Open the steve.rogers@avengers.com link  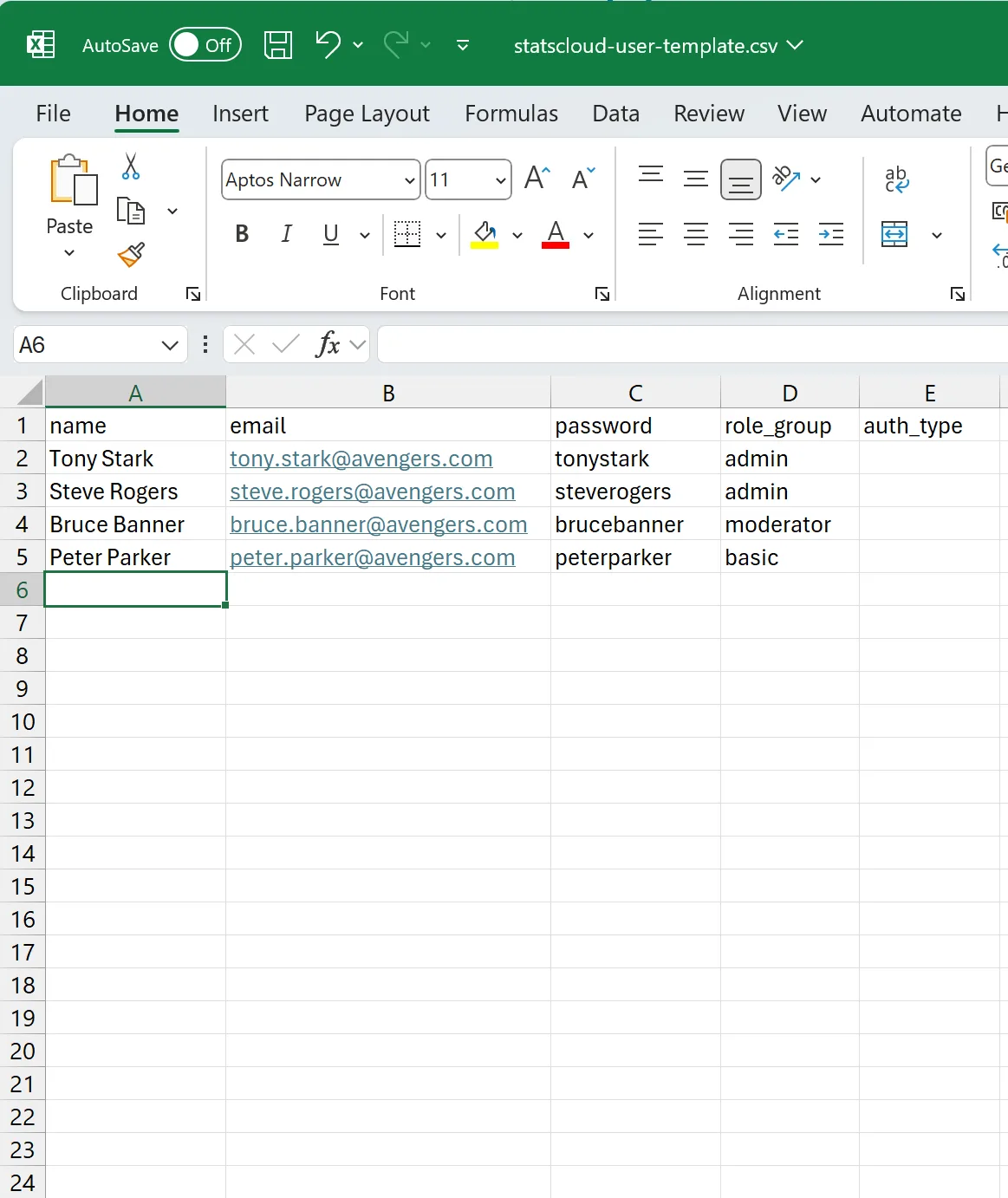click(x=372, y=492)
